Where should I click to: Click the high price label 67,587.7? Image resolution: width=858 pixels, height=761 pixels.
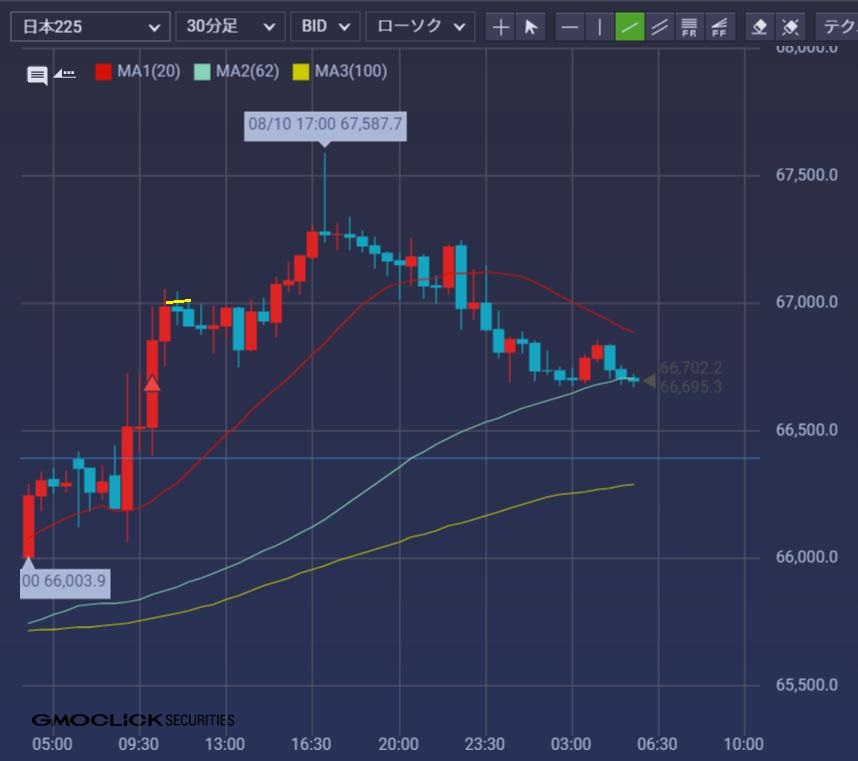click(325, 124)
